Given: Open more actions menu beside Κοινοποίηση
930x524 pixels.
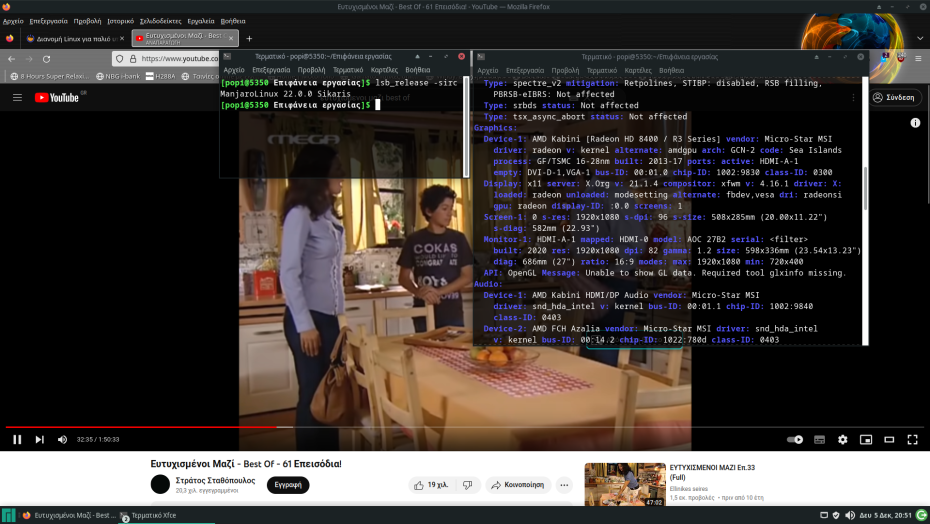Looking at the screenshot, I should point(564,485).
